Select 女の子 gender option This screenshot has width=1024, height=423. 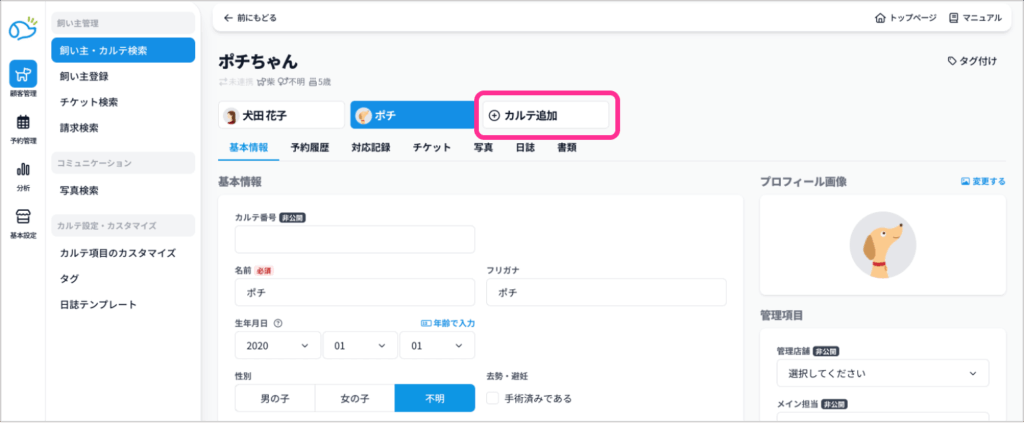(354, 398)
